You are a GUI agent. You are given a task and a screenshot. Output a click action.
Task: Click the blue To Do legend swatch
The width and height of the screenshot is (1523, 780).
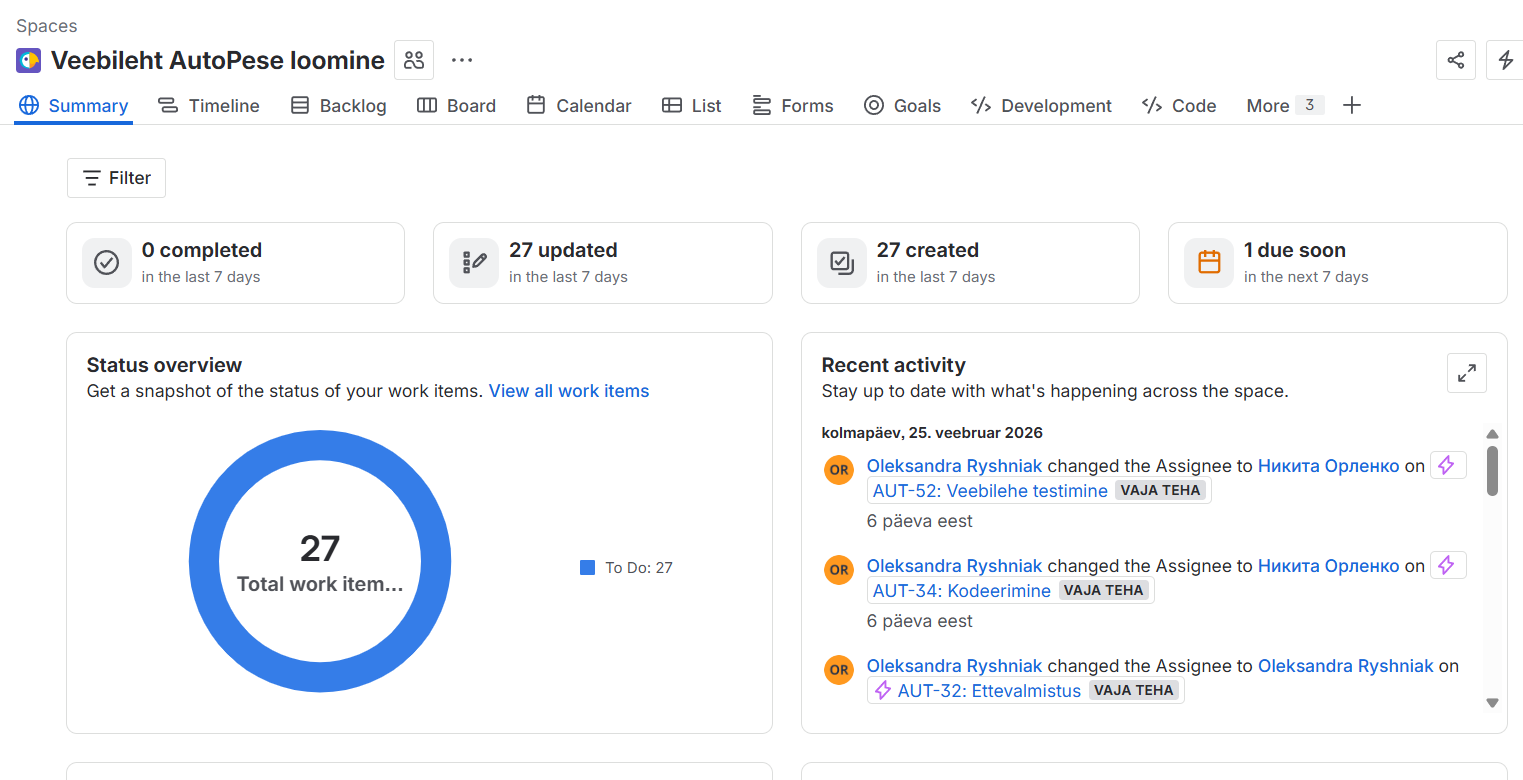click(587, 568)
